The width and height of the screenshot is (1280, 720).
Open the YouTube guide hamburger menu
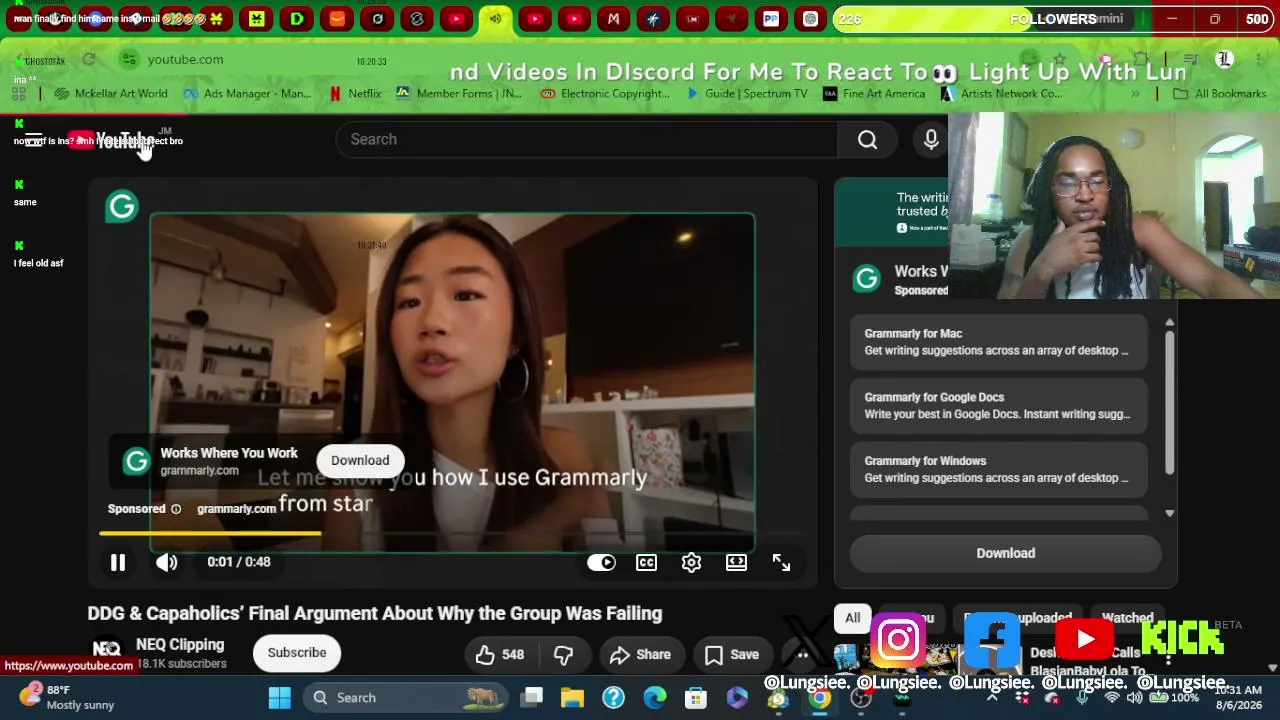[x=33, y=139]
